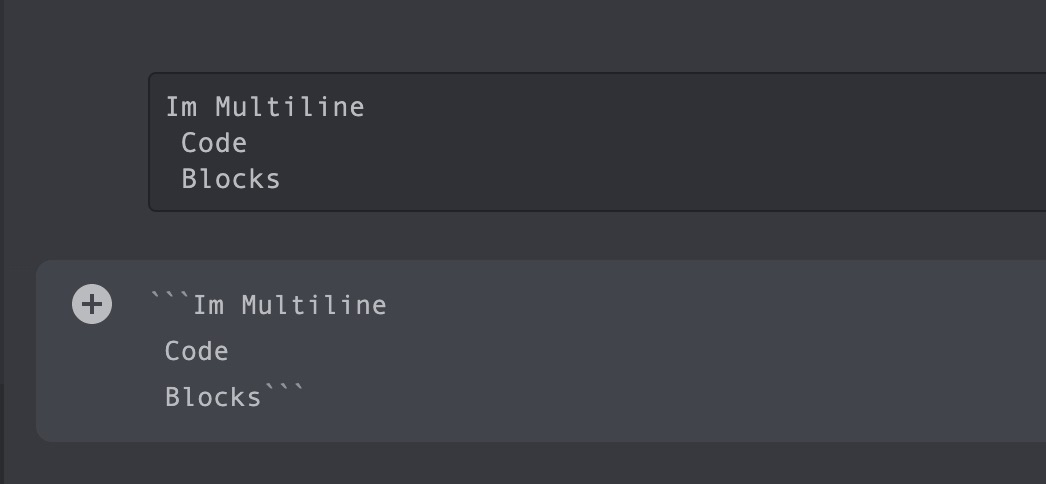Place cursor on "Code" in message input
This screenshot has height=484, width=1046.
click(197, 351)
